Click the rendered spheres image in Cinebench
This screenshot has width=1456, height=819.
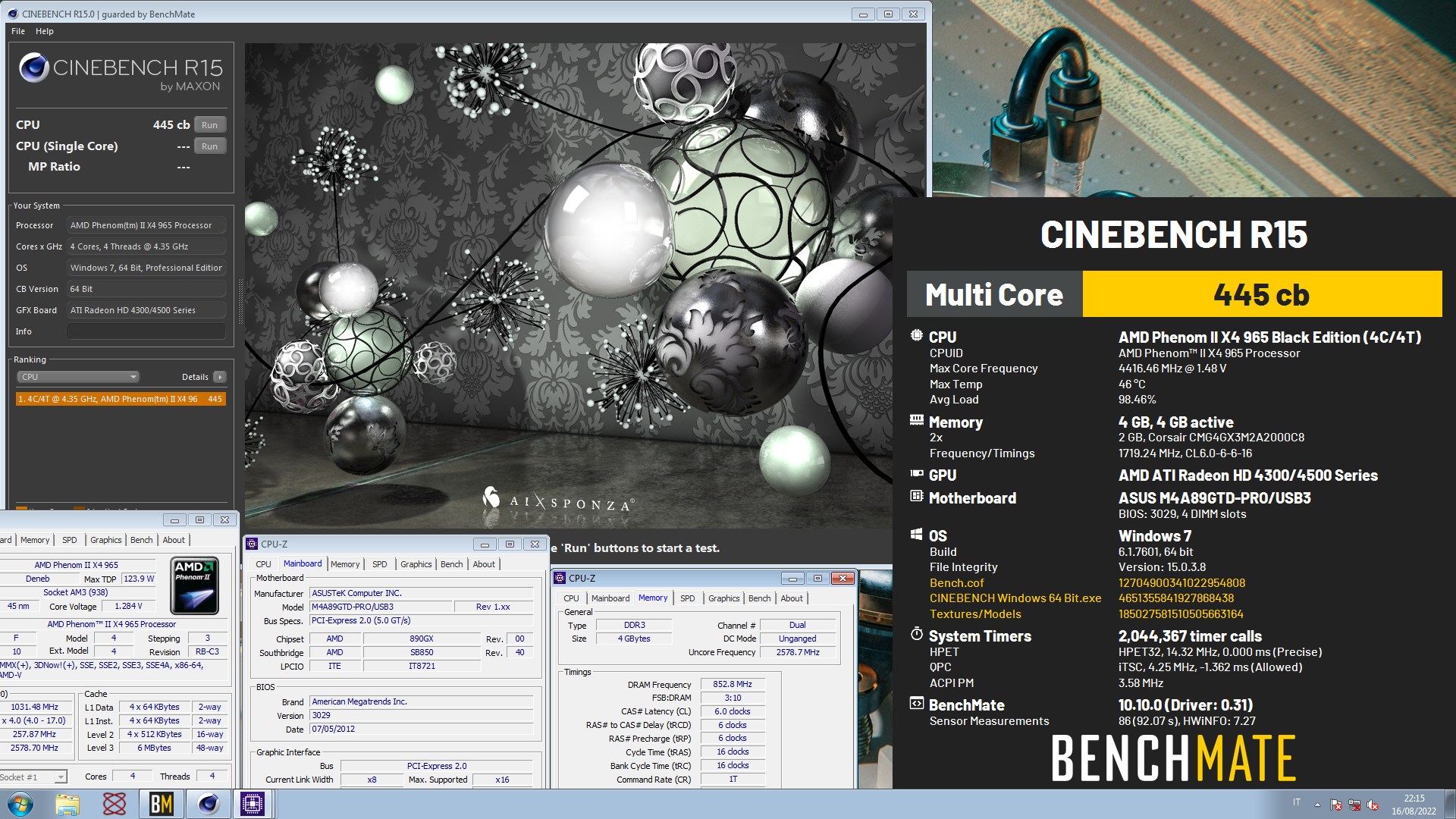[569, 285]
